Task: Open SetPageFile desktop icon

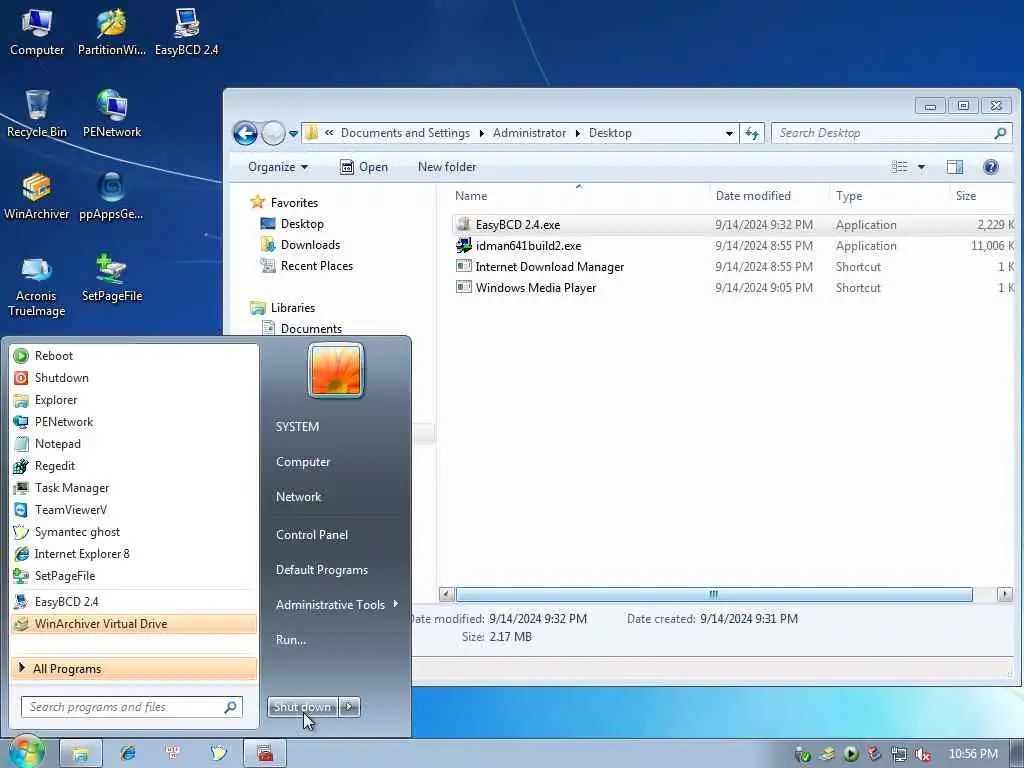Action: click(112, 279)
